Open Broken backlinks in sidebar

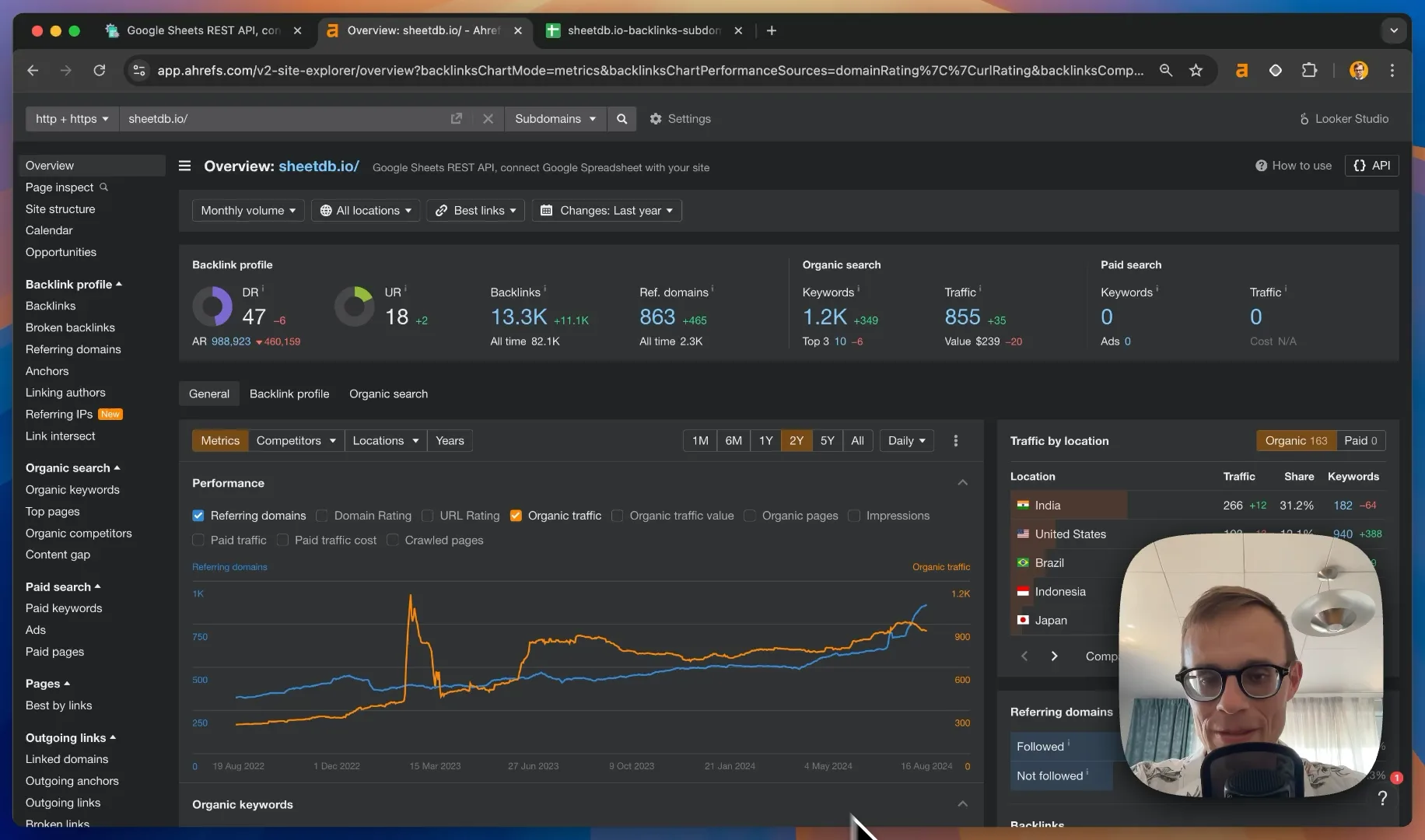tap(70, 328)
